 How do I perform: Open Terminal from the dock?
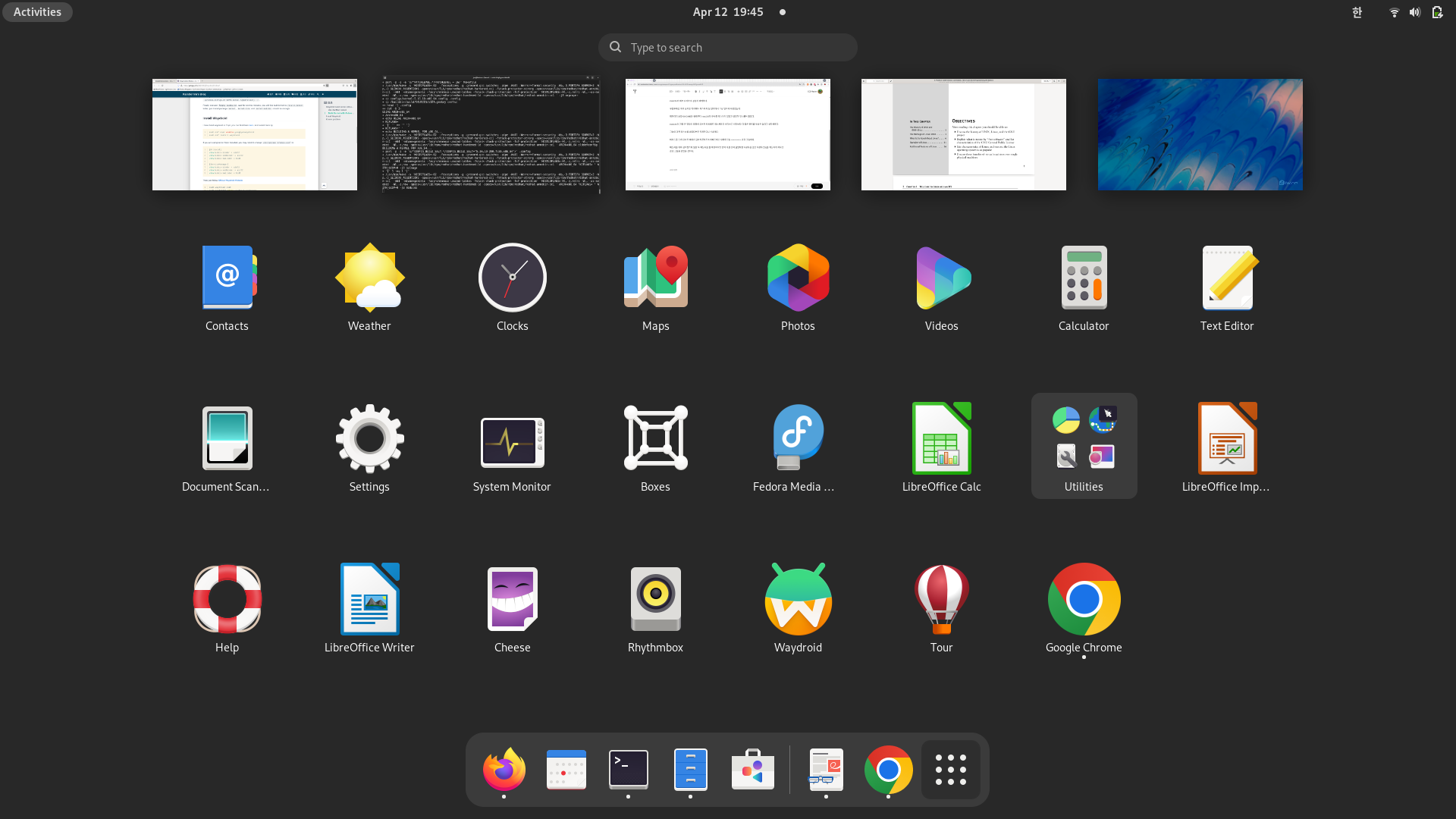point(629,770)
